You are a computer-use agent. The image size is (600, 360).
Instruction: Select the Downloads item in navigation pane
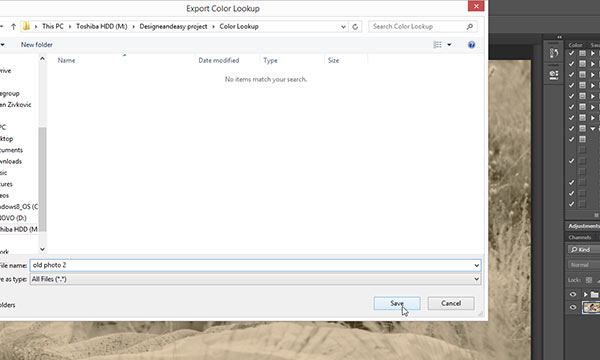[x=11, y=161]
